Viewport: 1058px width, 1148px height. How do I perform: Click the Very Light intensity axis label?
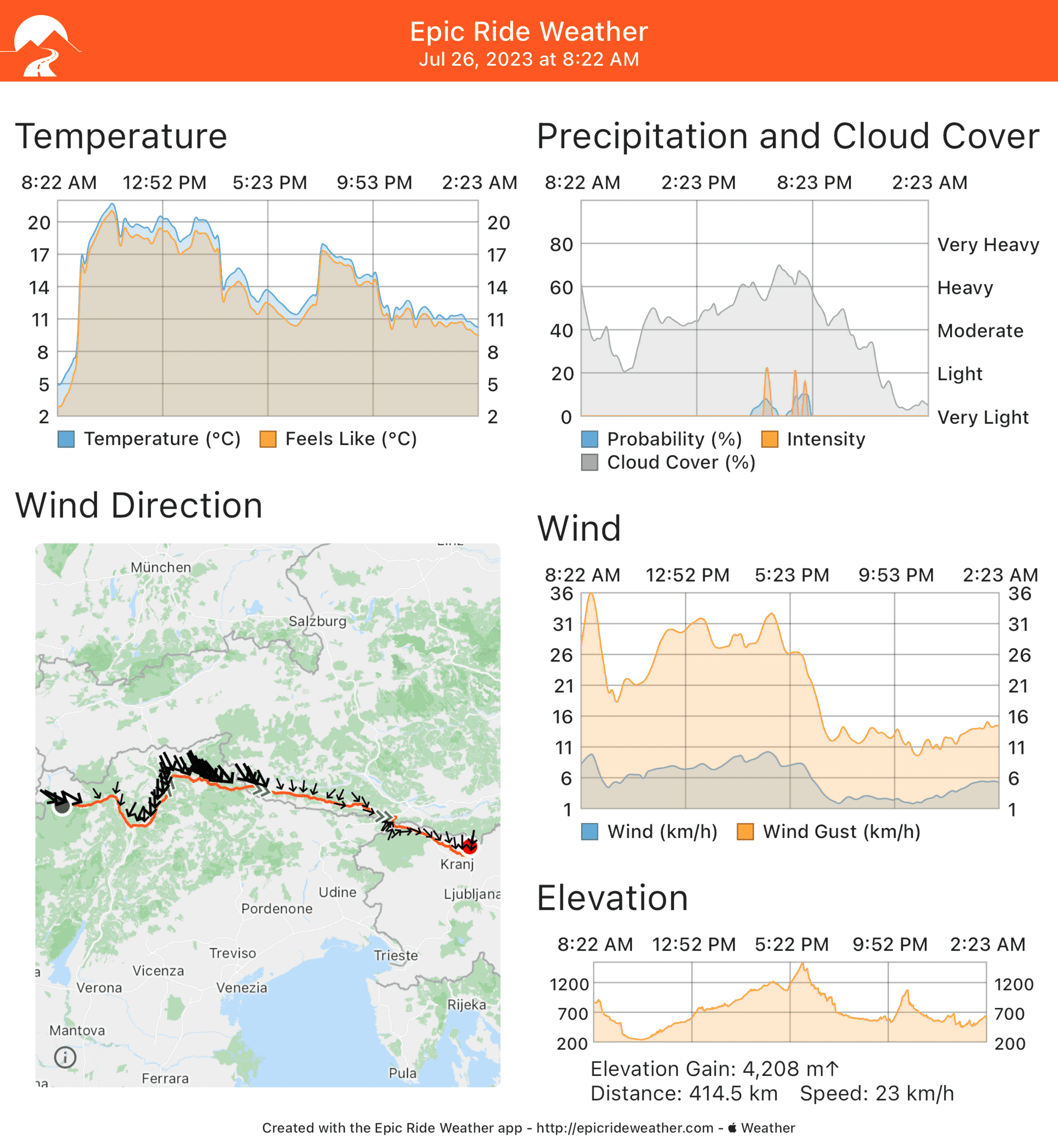983,417
